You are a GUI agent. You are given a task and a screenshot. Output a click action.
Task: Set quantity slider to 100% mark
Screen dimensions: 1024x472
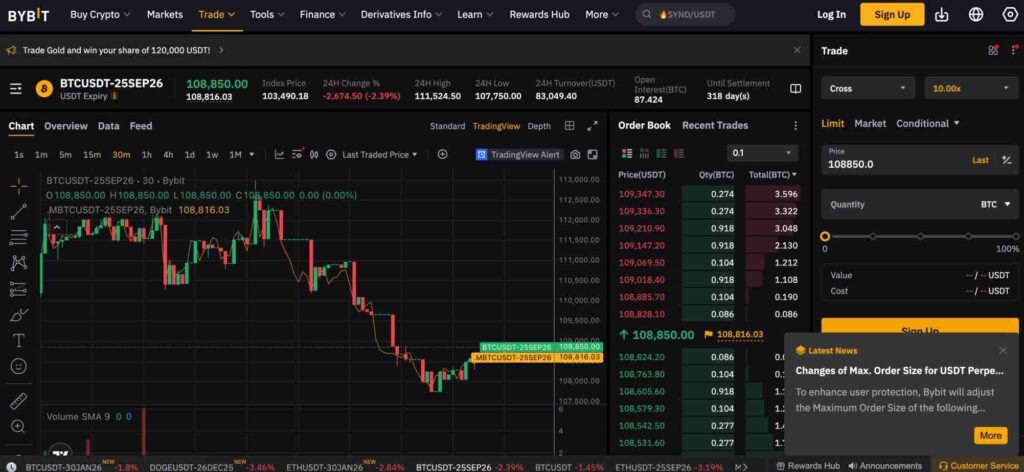point(1014,236)
